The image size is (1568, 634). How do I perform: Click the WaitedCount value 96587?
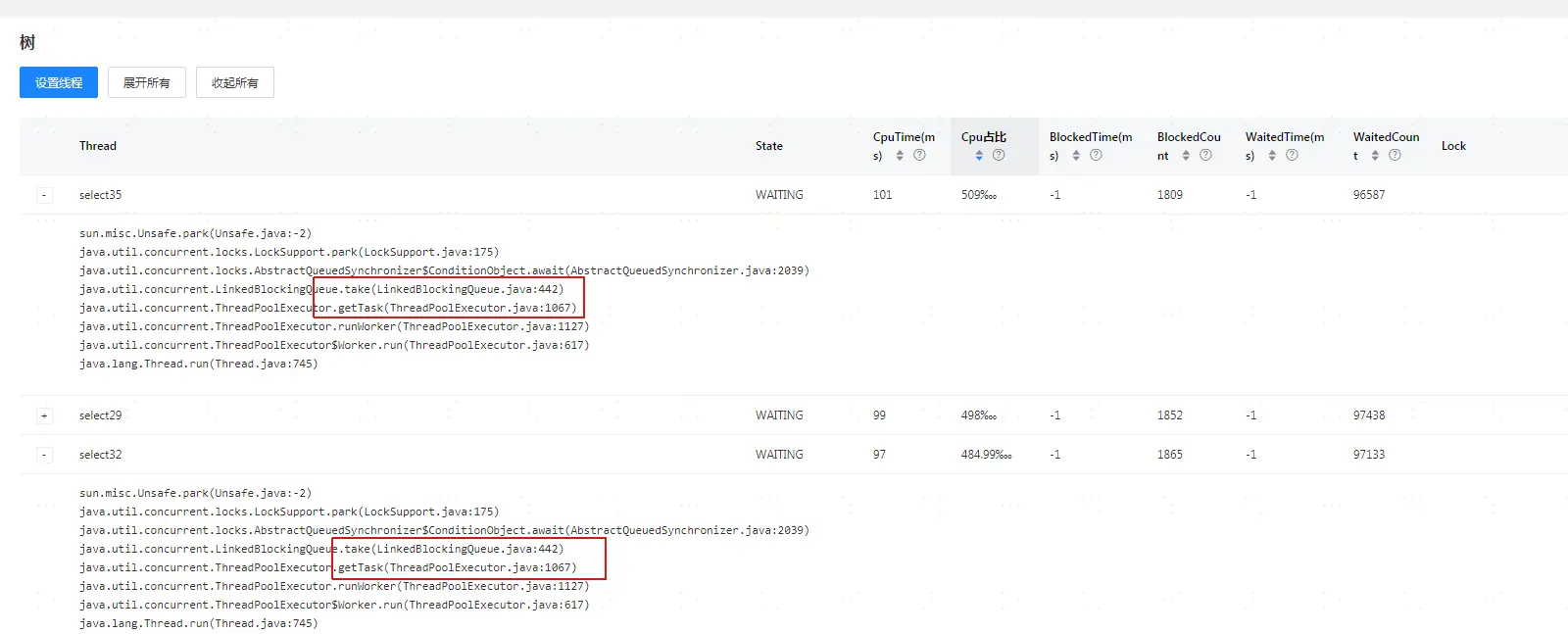[1369, 195]
